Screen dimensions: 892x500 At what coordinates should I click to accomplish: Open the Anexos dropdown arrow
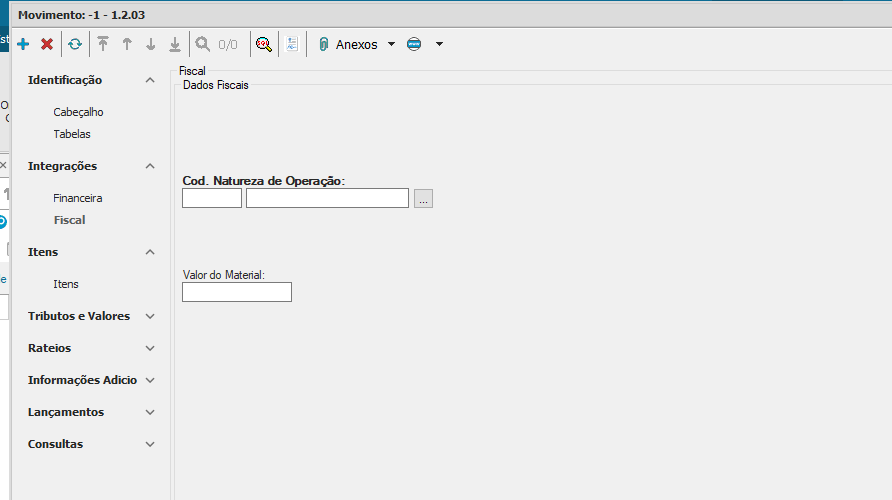pyautogui.click(x=391, y=44)
